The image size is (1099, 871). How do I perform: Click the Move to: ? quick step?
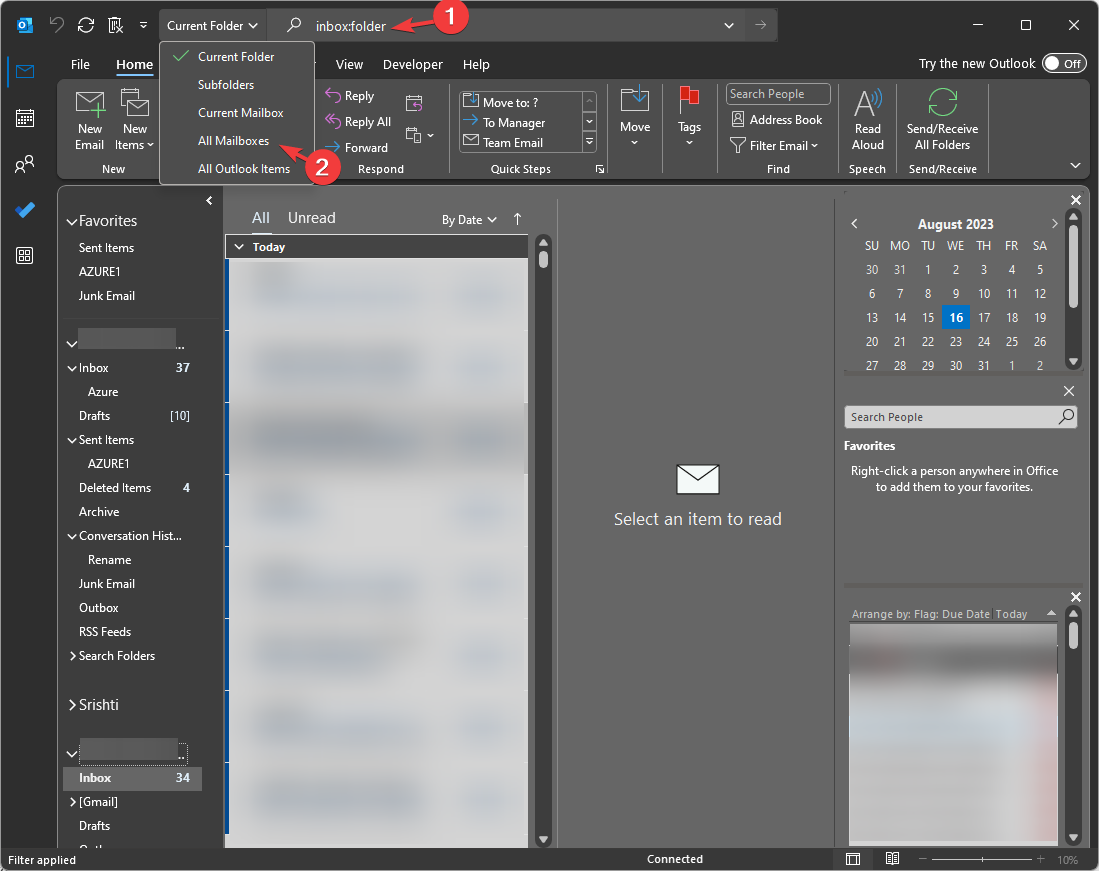(x=521, y=102)
